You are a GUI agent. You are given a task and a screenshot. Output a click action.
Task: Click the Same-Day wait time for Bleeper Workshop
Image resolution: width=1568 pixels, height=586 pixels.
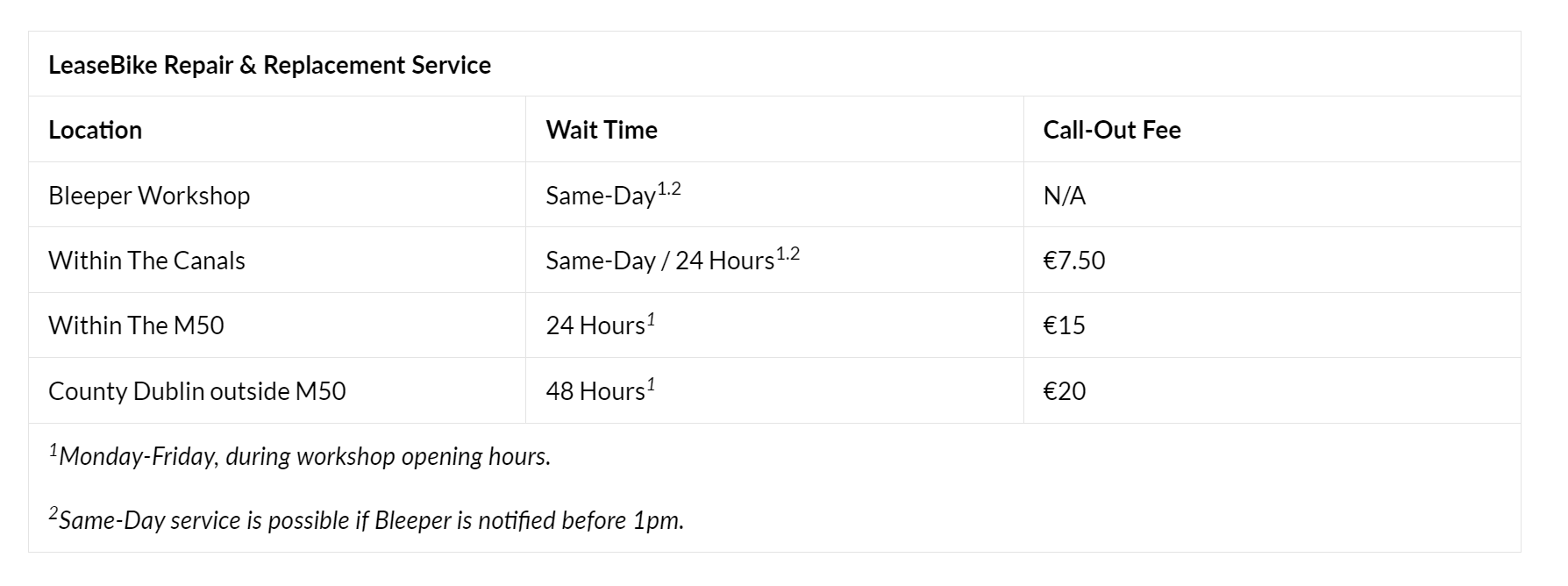pyautogui.click(x=601, y=196)
